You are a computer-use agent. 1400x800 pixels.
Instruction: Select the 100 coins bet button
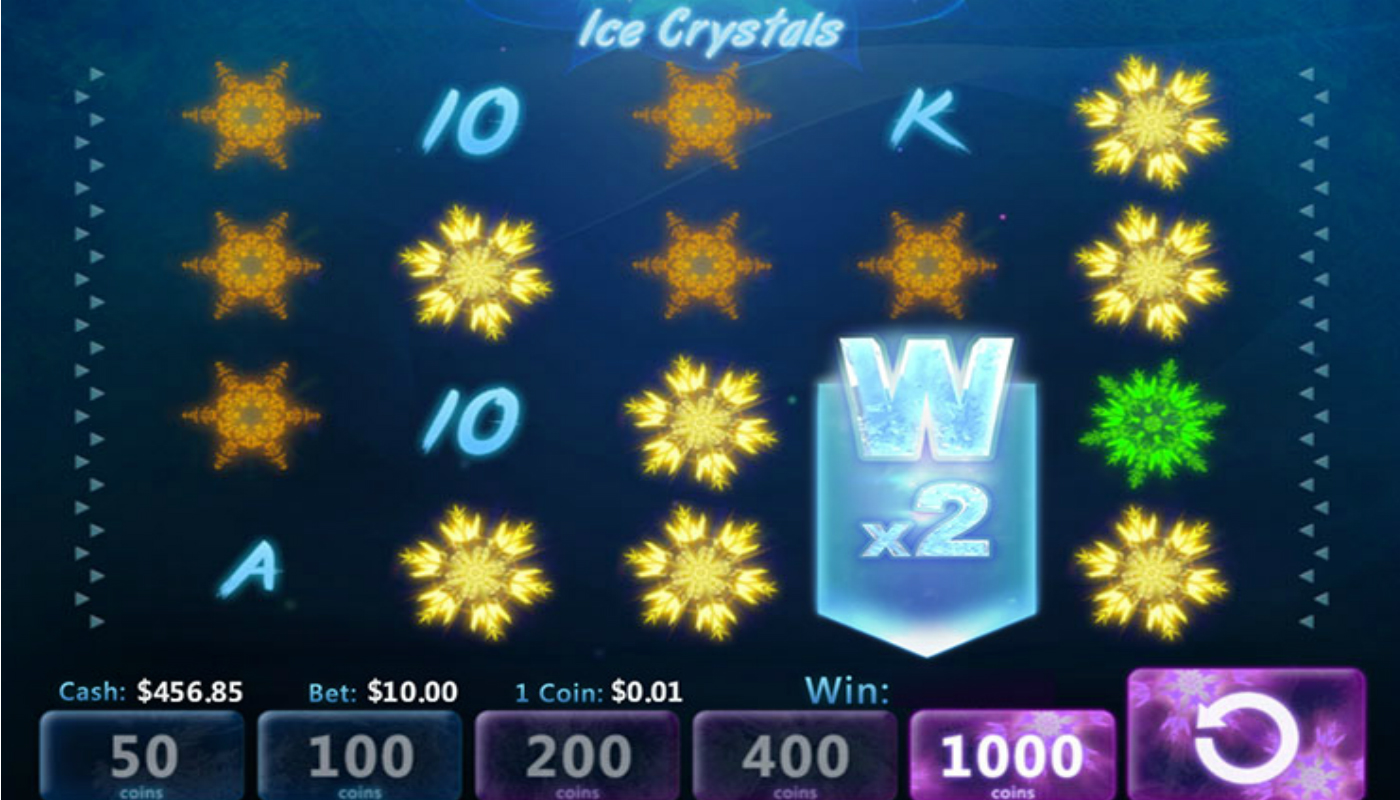click(359, 756)
